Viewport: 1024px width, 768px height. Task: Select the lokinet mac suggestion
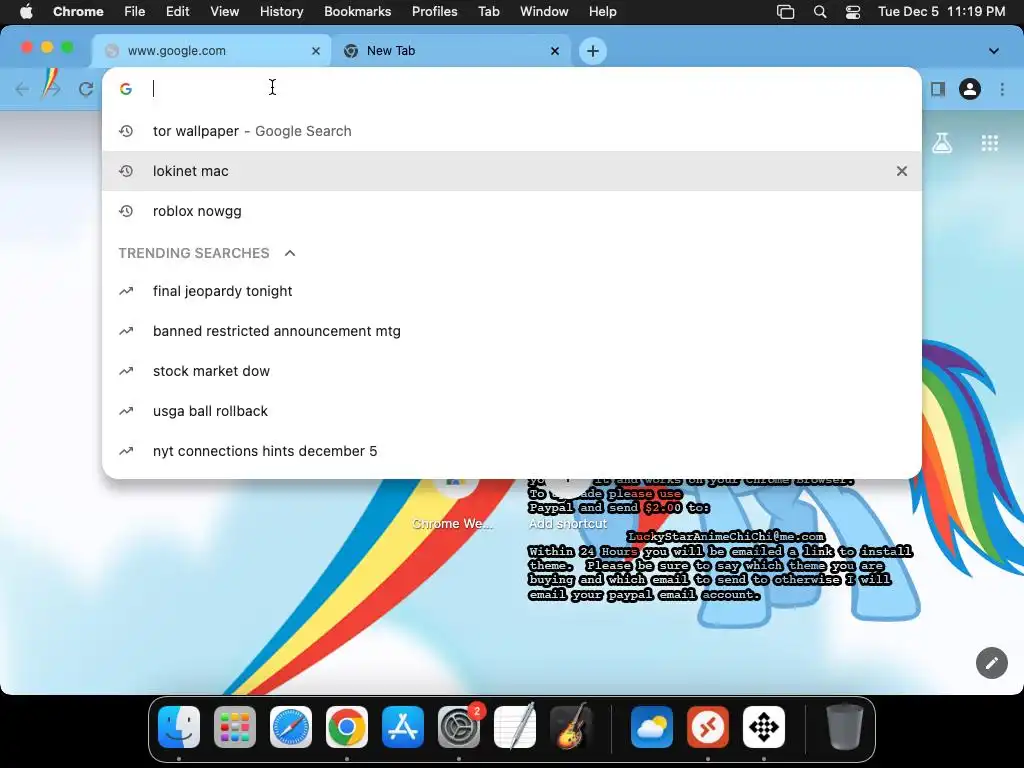(x=512, y=171)
